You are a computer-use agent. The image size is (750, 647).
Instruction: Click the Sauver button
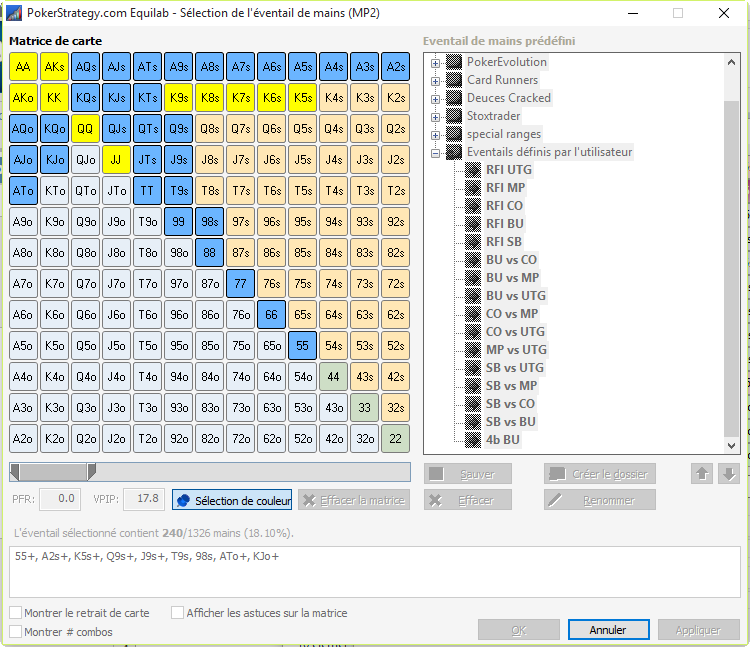point(468,474)
